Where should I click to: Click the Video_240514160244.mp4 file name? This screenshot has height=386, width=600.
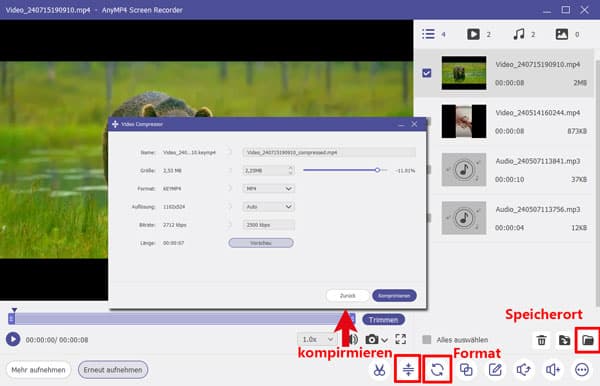(x=538, y=112)
